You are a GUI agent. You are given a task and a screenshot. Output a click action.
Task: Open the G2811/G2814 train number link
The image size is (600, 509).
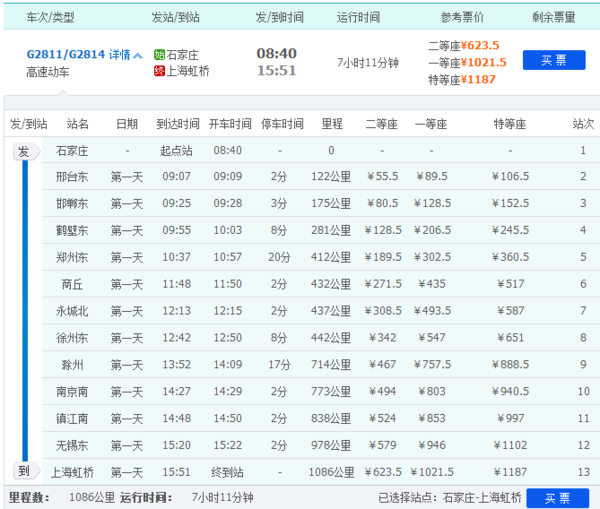tap(65, 54)
